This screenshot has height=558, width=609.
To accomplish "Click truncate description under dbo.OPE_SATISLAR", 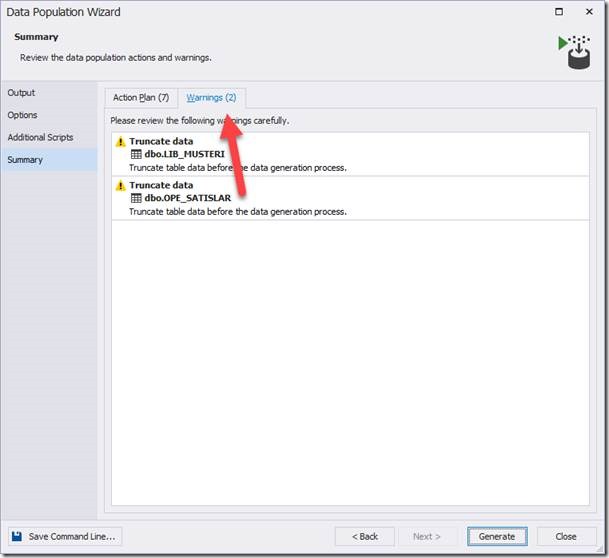I will [x=238, y=212].
